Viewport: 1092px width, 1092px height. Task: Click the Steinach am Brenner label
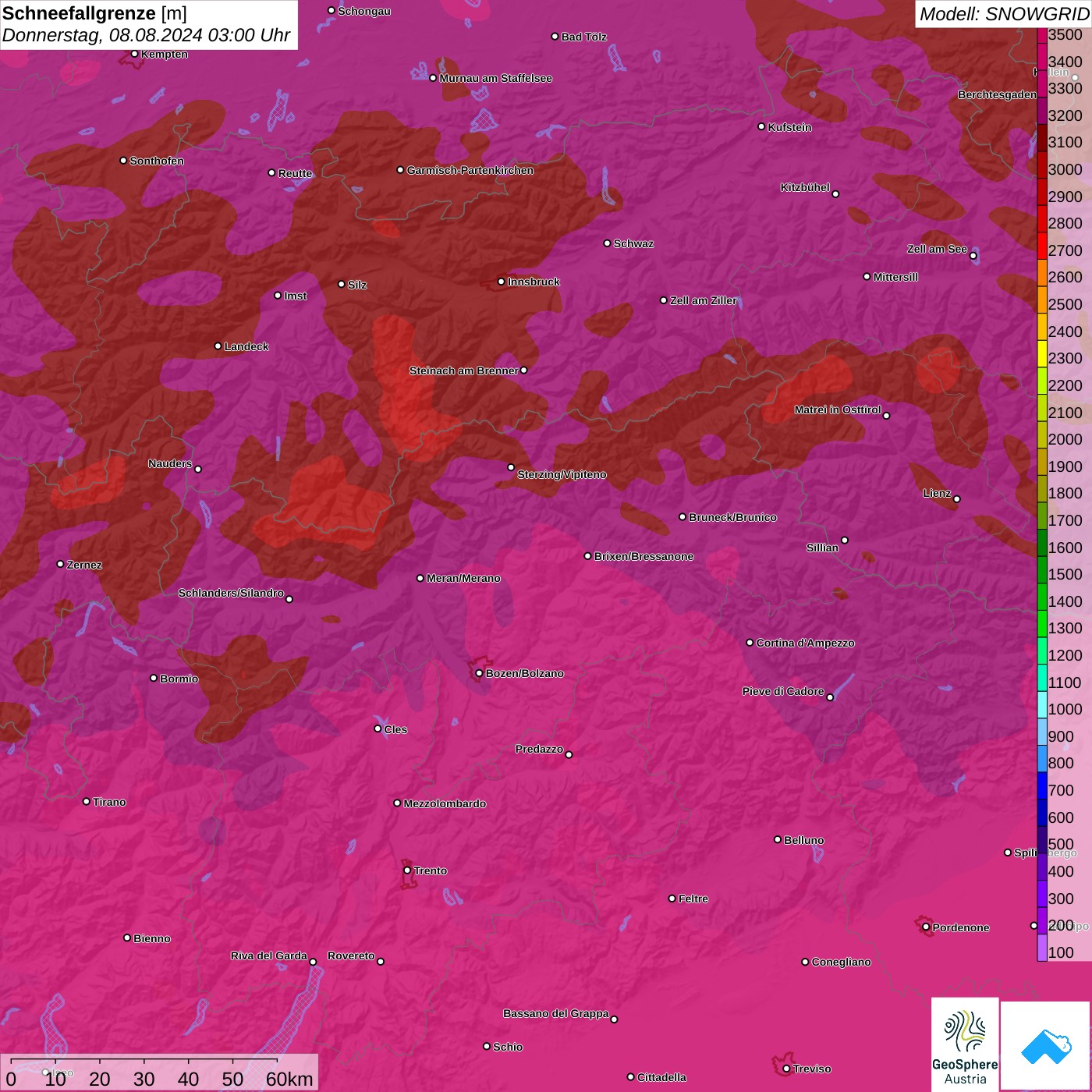click(464, 370)
